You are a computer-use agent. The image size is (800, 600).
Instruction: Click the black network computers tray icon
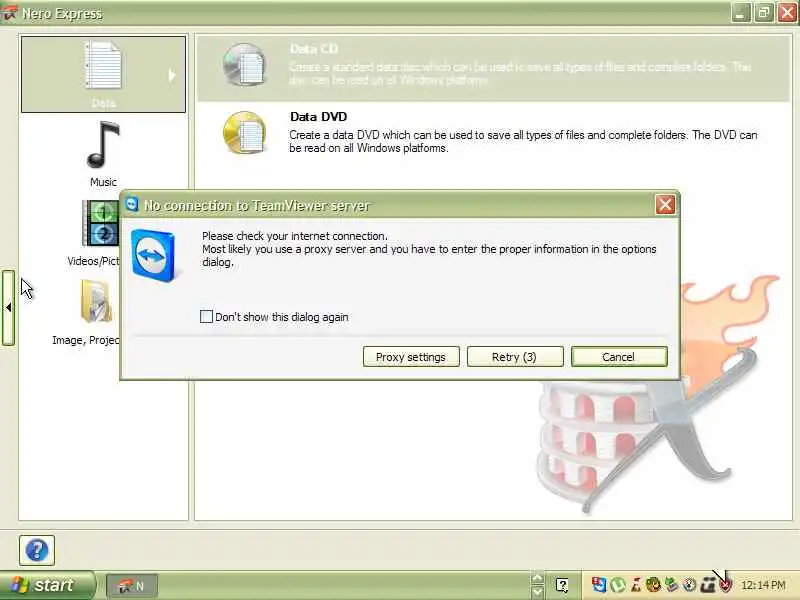(x=707, y=585)
